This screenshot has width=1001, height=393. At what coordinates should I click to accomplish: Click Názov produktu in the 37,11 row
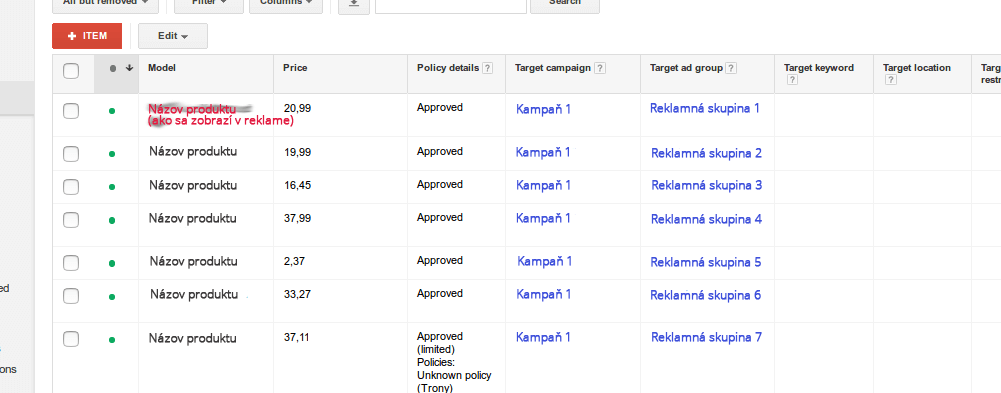tap(192, 338)
